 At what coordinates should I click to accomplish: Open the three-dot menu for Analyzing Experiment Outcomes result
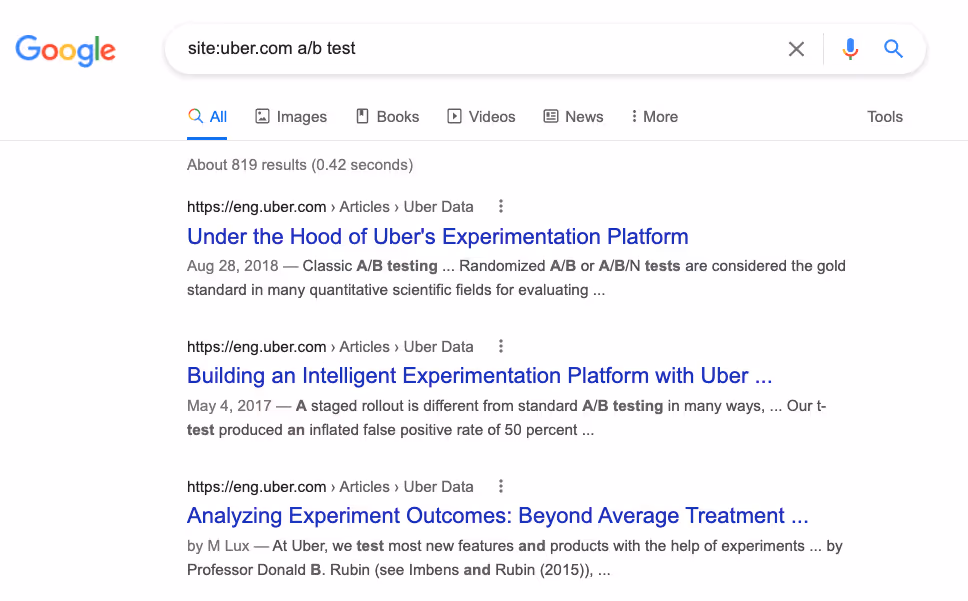pyautogui.click(x=501, y=486)
